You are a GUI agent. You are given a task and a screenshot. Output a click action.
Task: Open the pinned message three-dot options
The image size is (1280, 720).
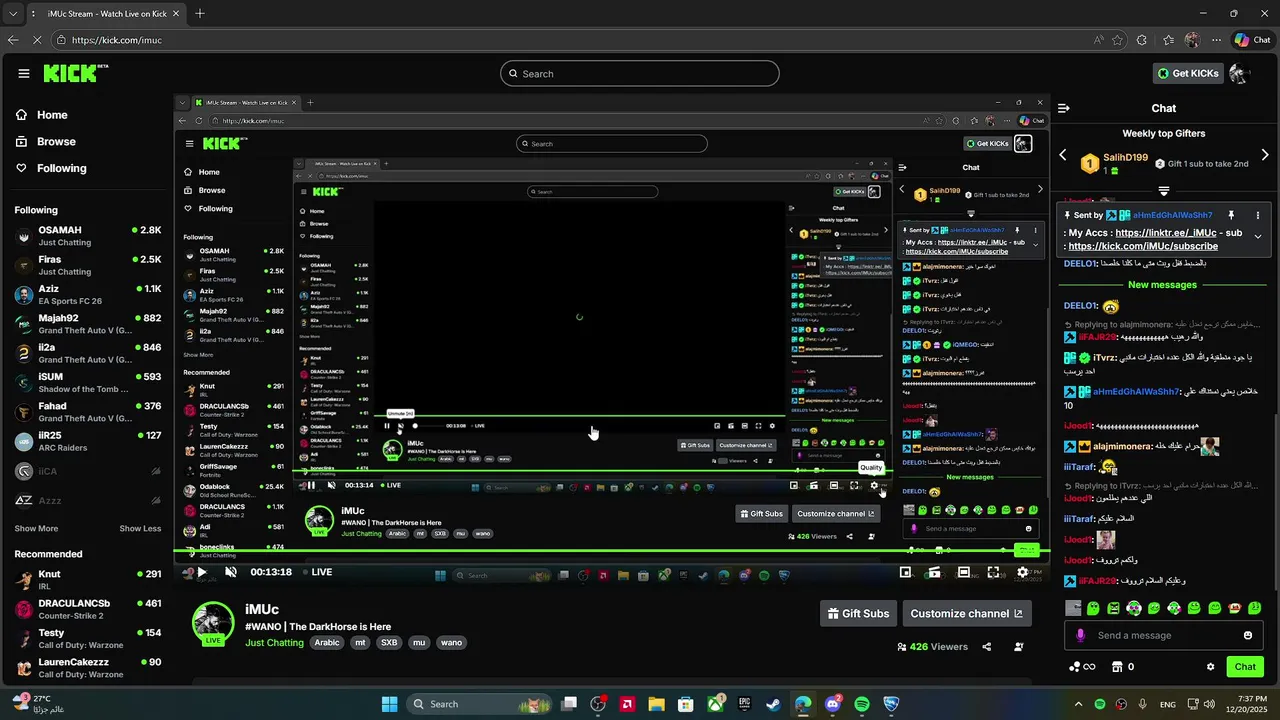pyautogui.click(x=1258, y=215)
